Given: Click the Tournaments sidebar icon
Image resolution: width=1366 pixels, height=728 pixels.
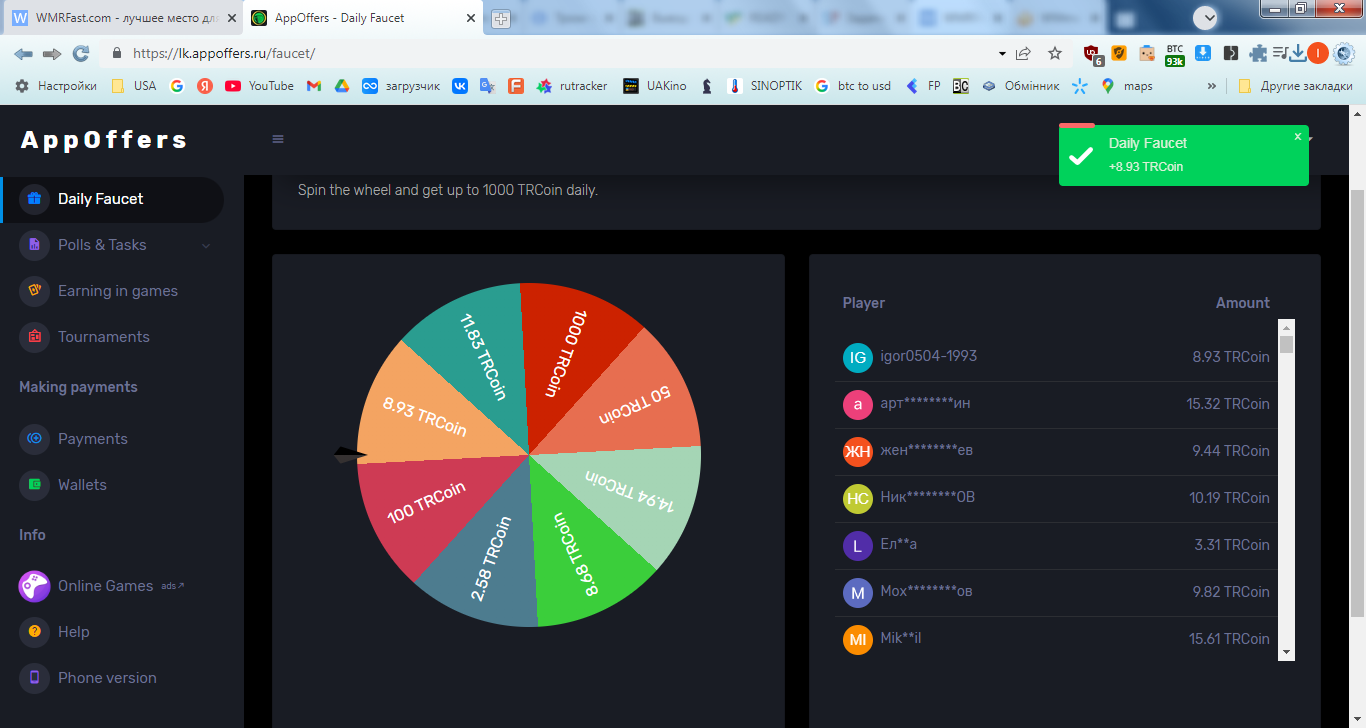Looking at the screenshot, I should (34, 337).
